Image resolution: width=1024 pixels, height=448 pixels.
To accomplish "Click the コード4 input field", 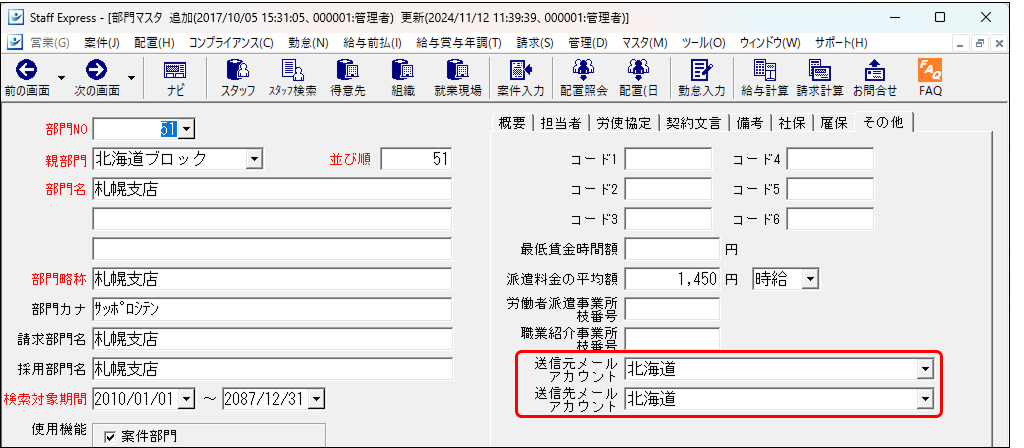I will 830,159.
